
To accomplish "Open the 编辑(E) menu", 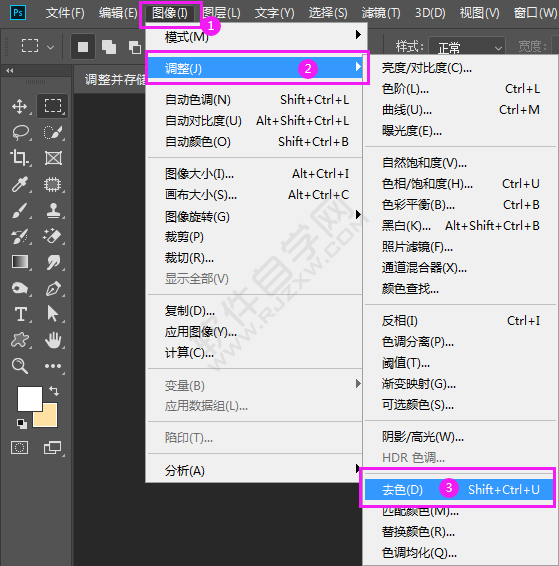I will [x=118, y=14].
